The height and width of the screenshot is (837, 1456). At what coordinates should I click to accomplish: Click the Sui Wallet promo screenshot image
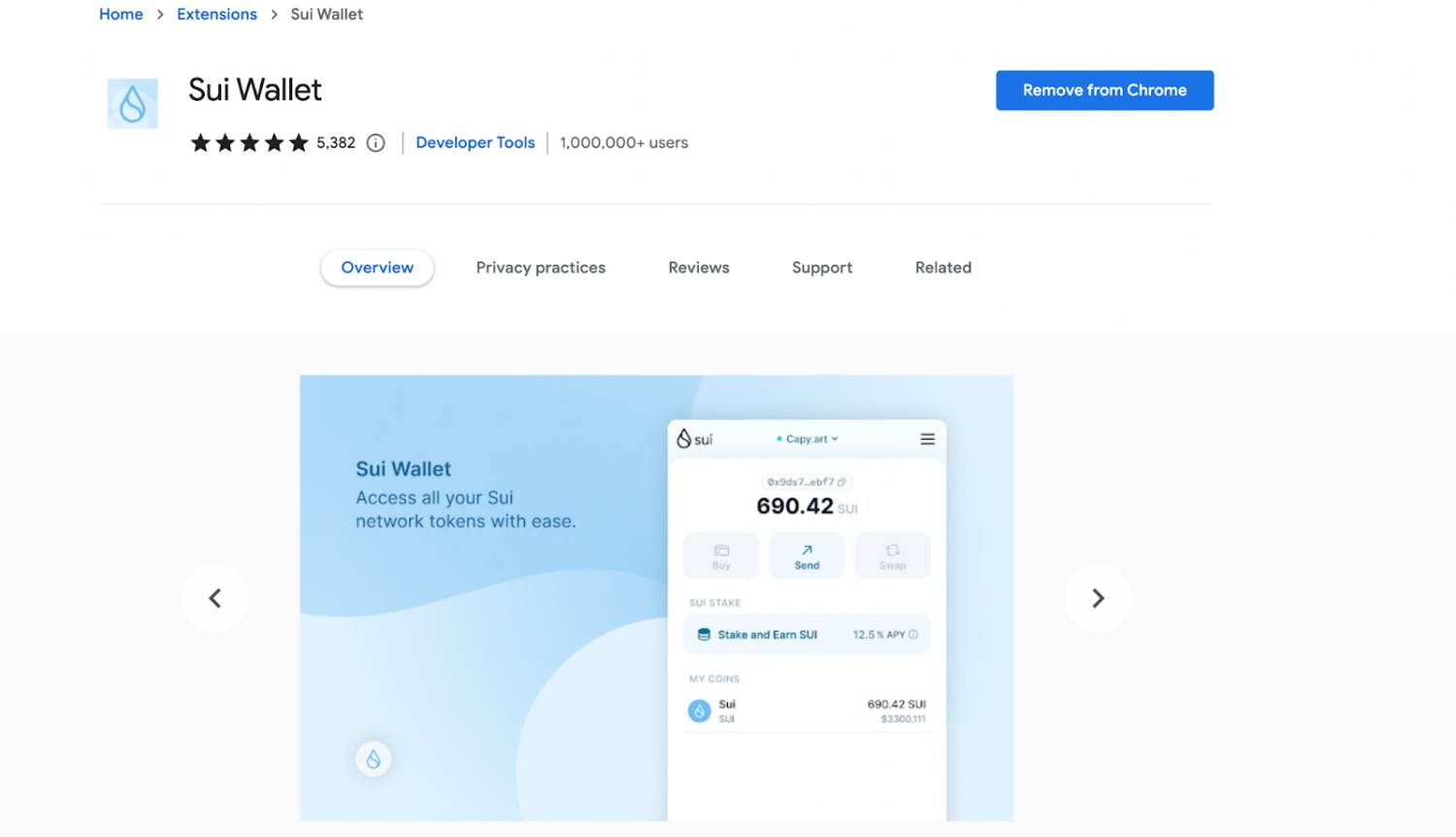[656, 598]
